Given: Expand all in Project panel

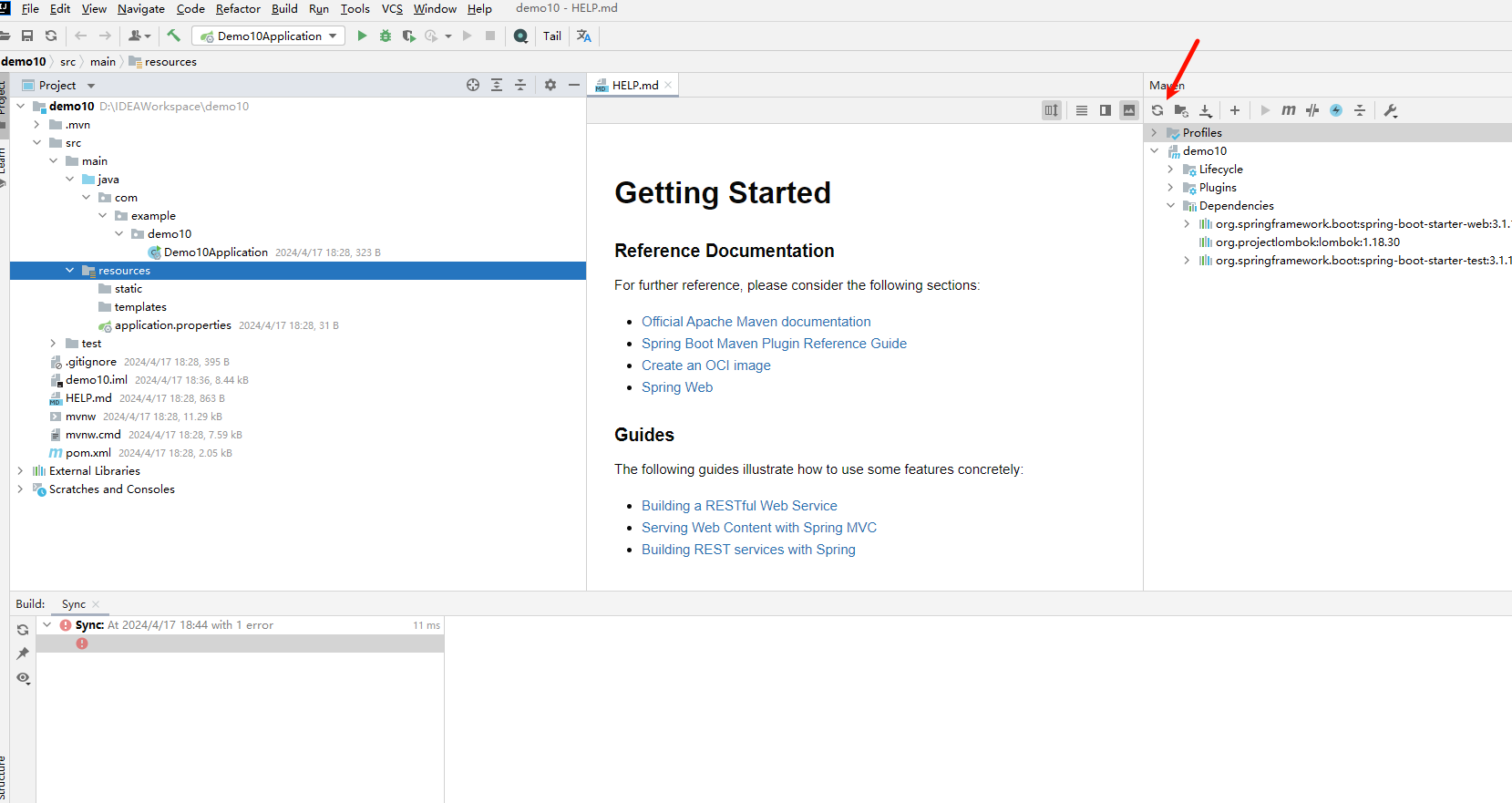Looking at the screenshot, I should point(497,85).
